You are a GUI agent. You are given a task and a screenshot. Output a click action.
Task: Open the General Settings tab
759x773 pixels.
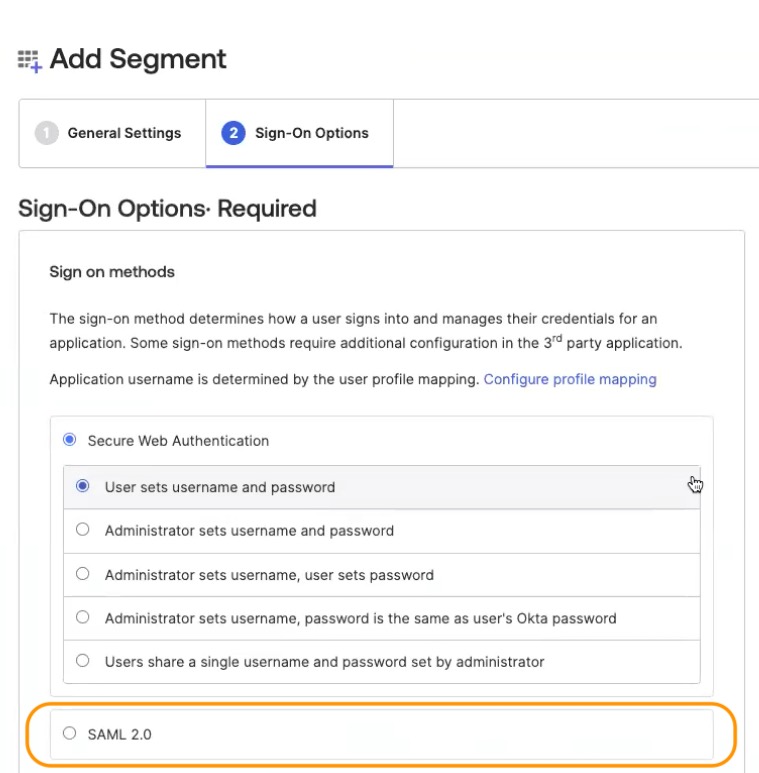[x=124, y=133]
